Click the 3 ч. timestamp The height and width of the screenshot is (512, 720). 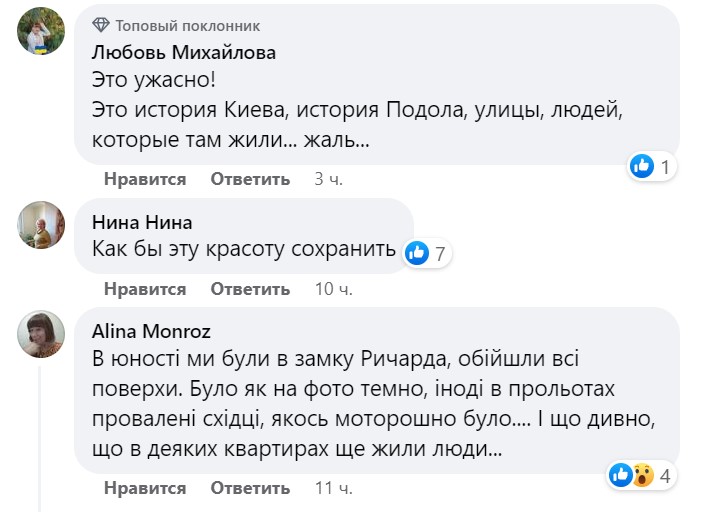point(328,179)
